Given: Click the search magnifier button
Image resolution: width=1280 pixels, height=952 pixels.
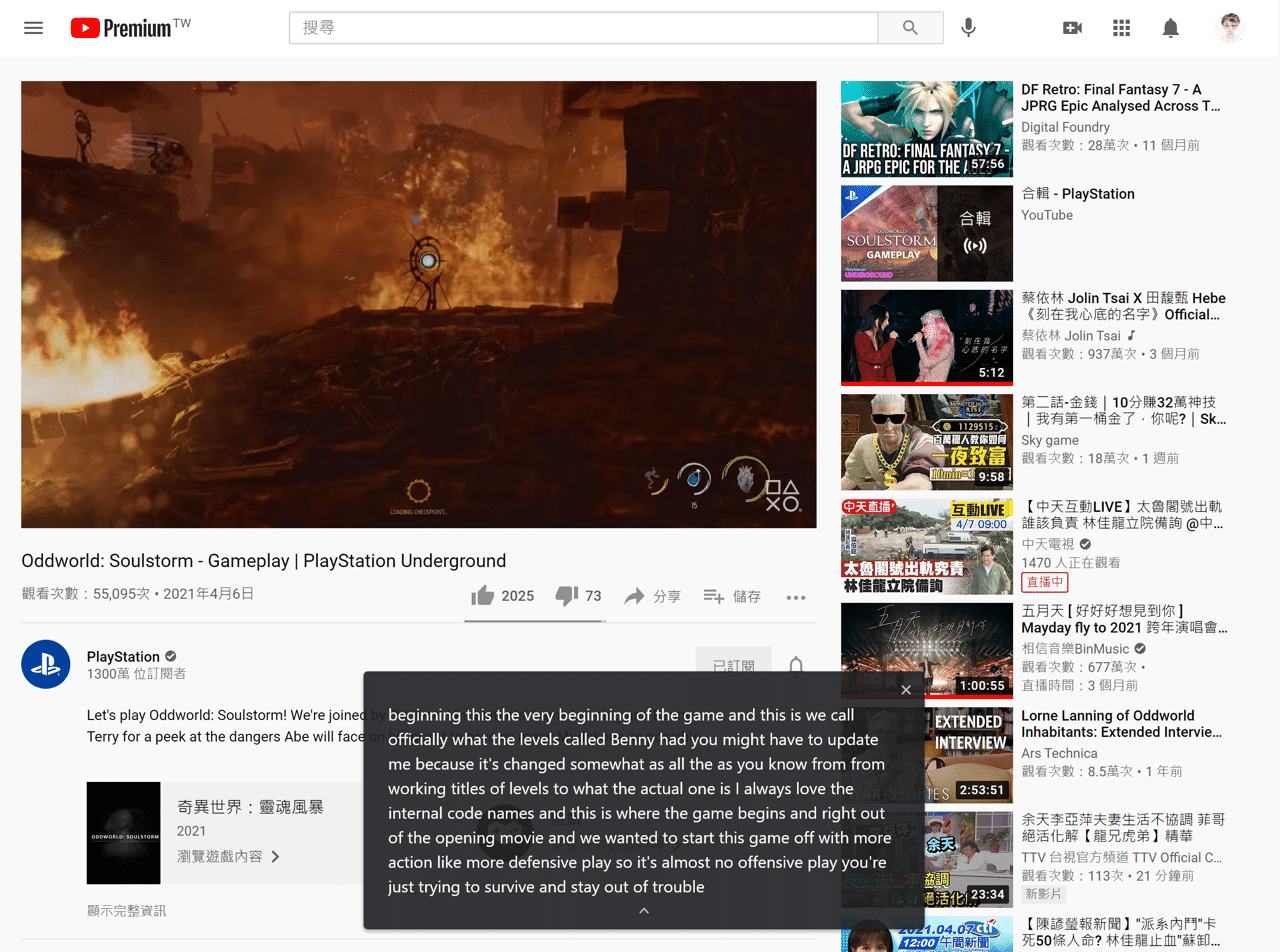Looking at the screenshot, I should coord(910,28).
